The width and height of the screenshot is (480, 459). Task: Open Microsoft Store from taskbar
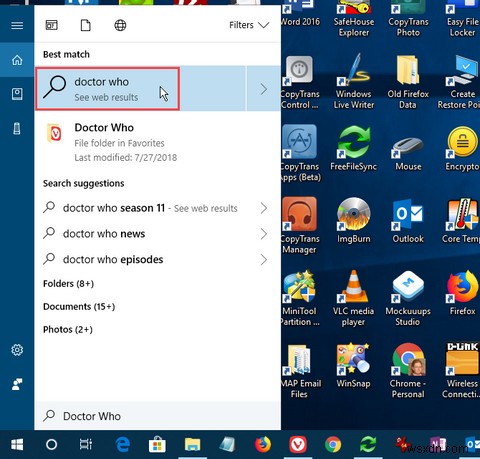point(157,444)
